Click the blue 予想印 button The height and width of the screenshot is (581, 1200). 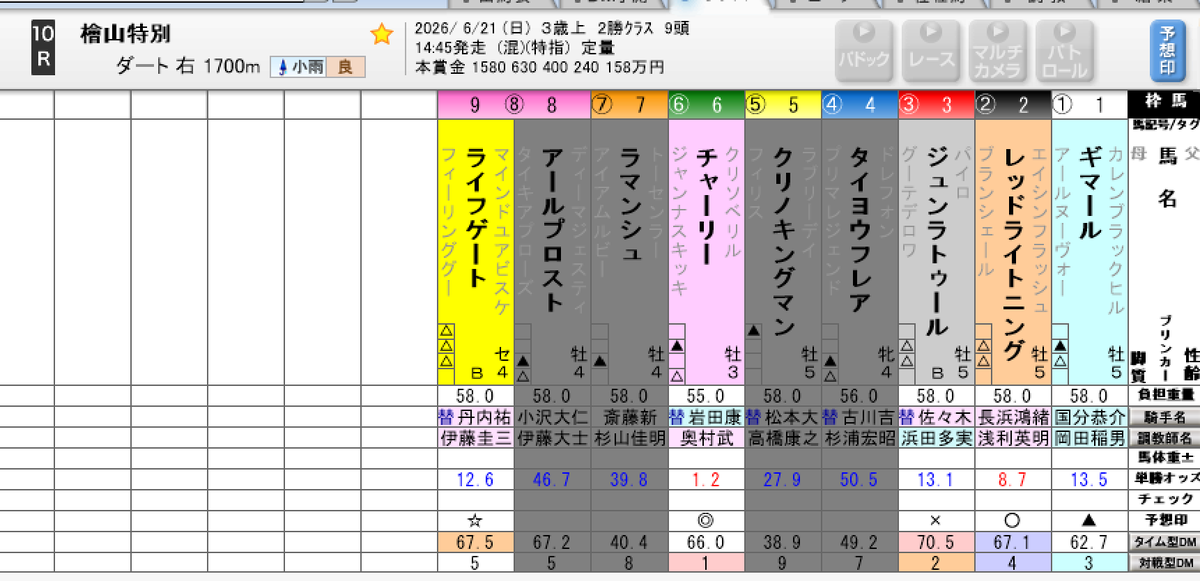pyautogui.click(x=1166, y=50)
